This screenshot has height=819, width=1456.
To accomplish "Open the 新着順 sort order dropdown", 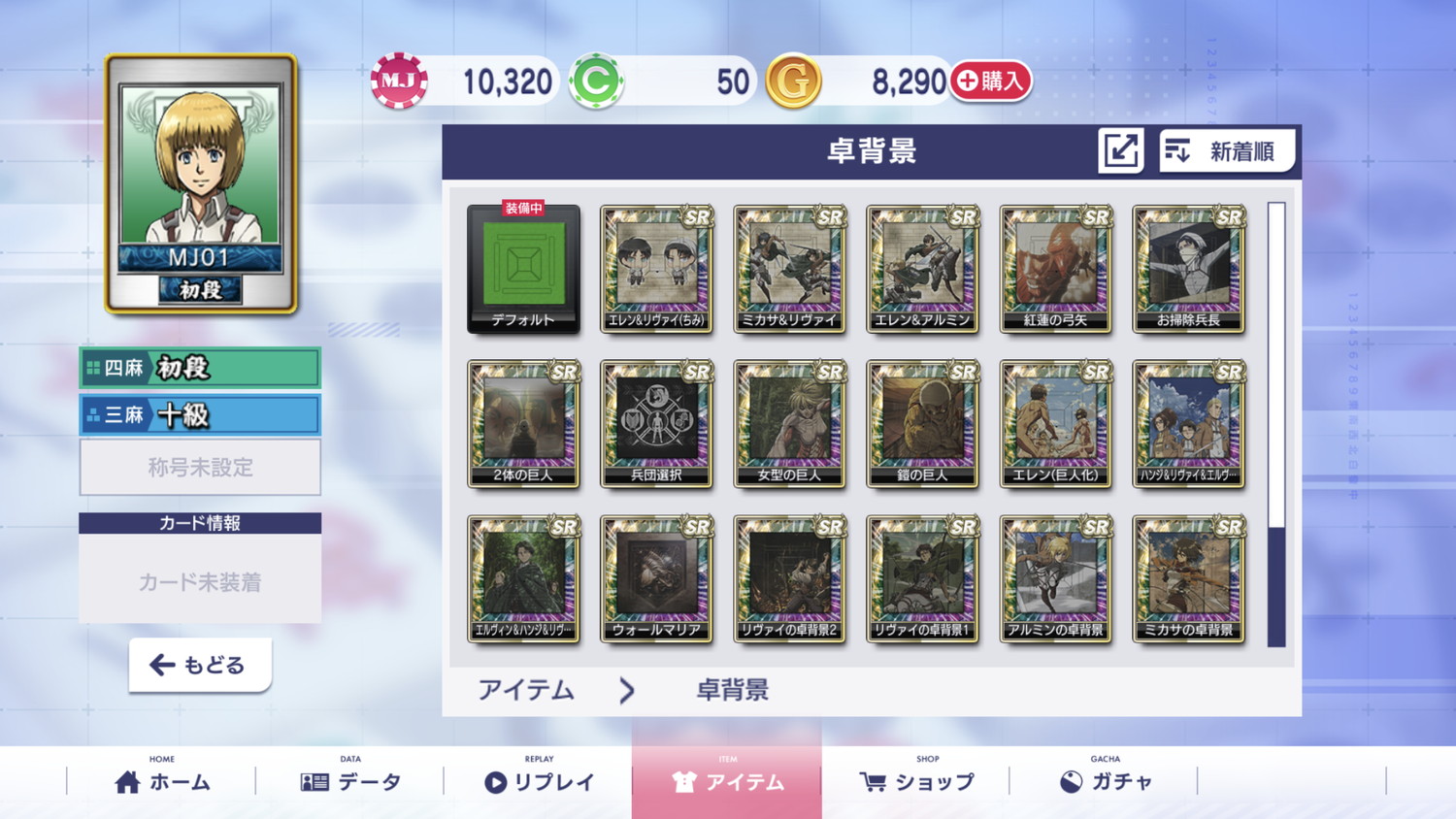I will coord(1227,150).
